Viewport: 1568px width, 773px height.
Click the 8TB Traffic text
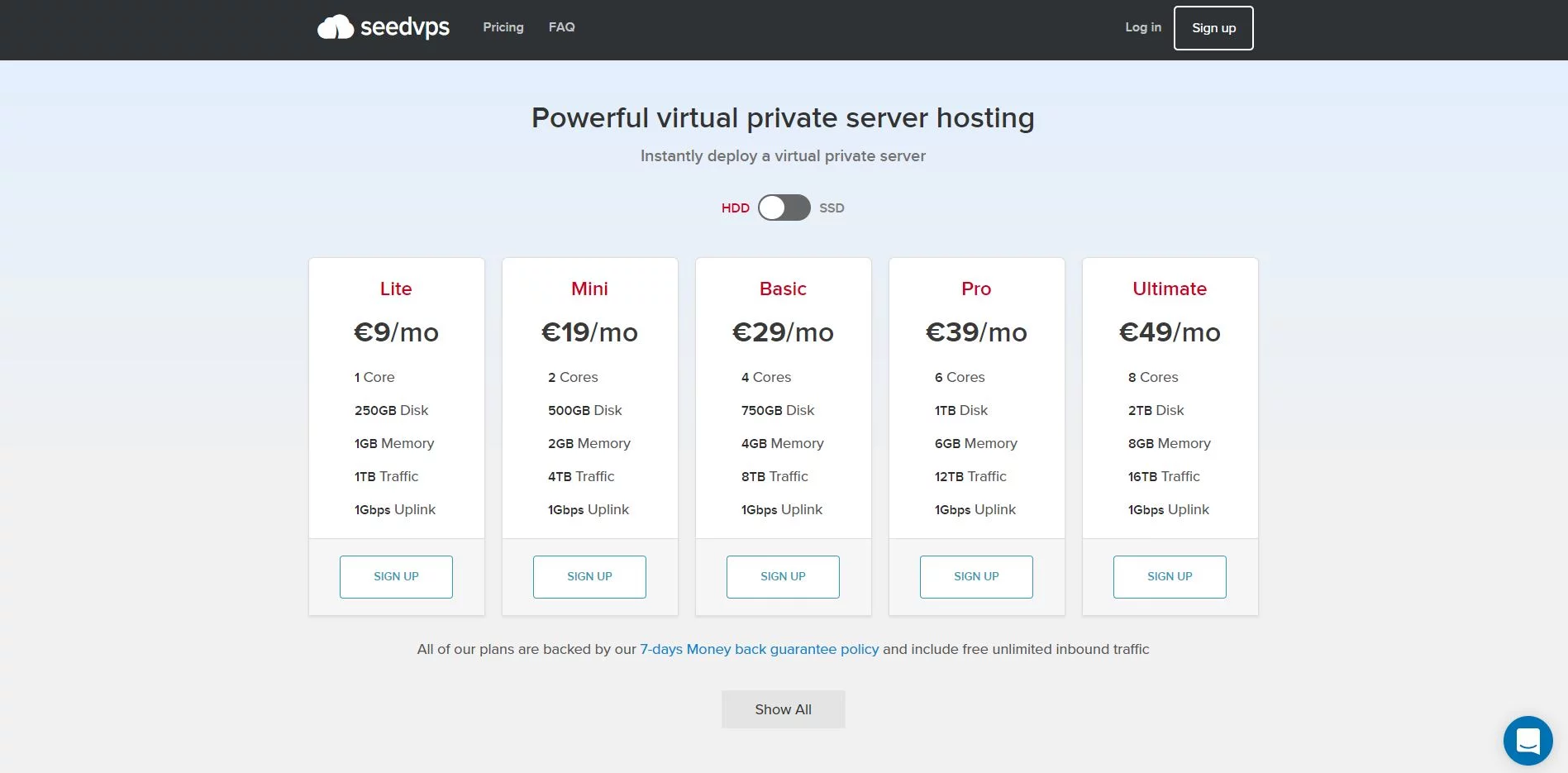[774, 476]
